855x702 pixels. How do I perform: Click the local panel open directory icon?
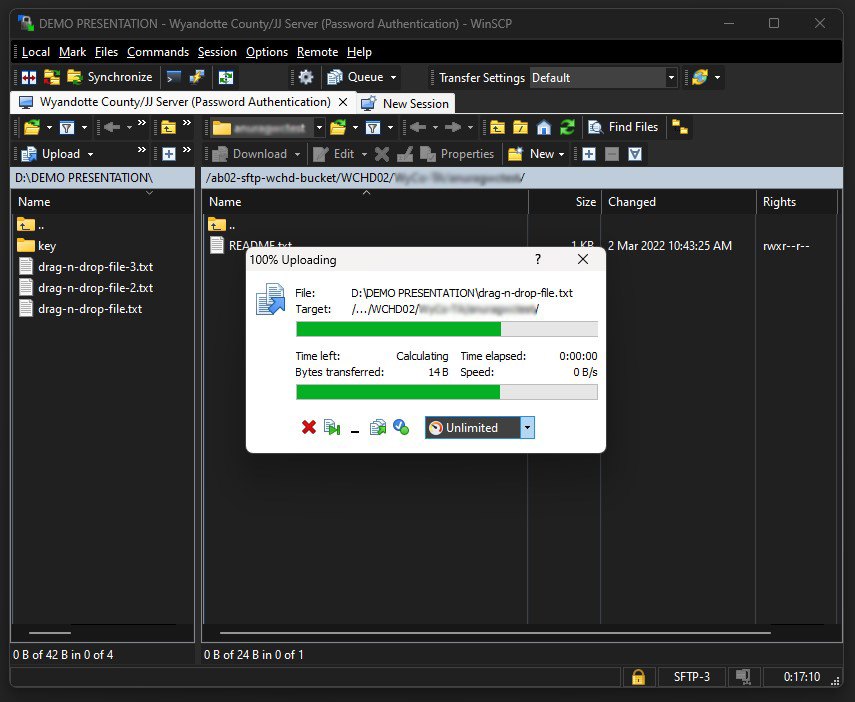(32, 128)
